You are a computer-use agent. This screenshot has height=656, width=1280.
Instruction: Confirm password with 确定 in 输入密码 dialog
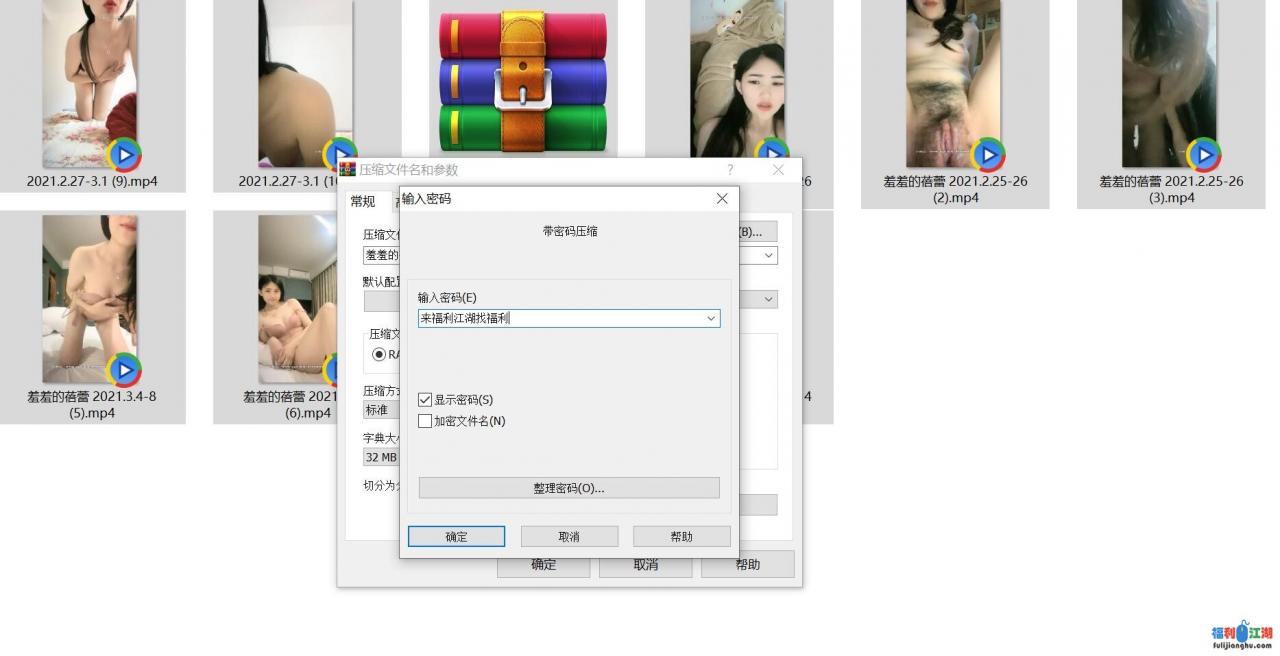coord(456,537)
